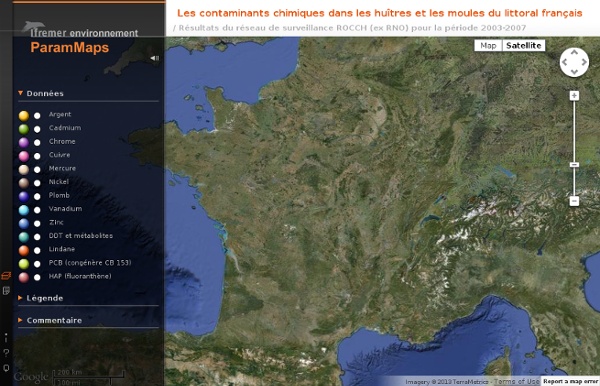Screen dimensions: 600x386
Task: Click the blue Zinc color ball
Action: coord(24,223)
